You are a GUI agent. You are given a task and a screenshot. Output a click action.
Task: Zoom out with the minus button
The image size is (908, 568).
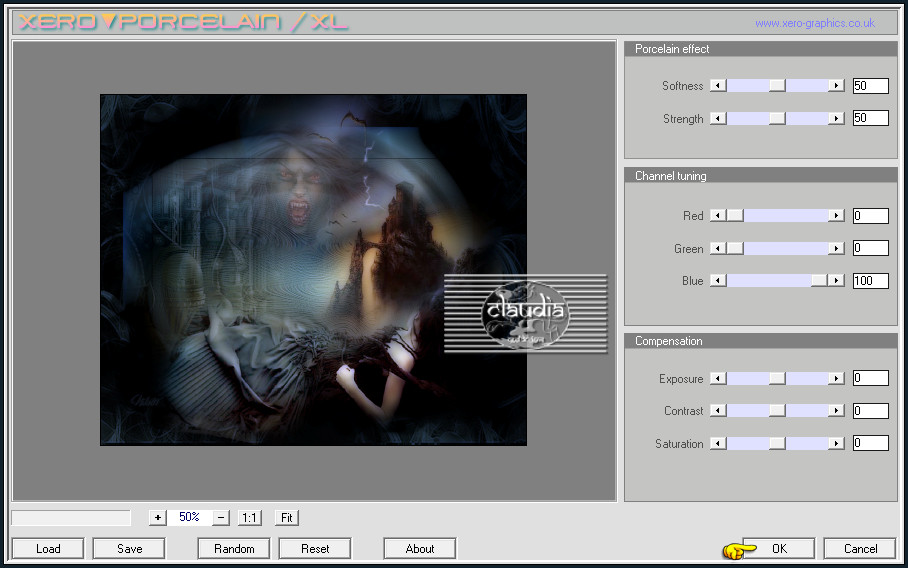(221, 518)
